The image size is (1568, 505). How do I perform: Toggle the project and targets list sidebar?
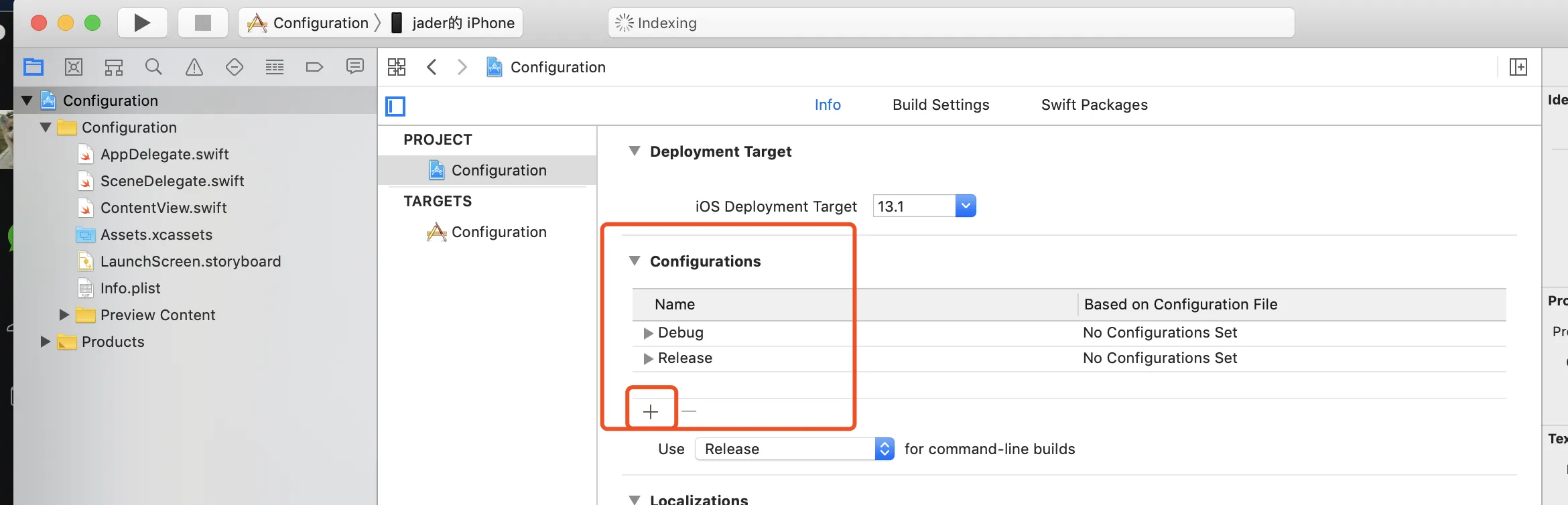pos(395,106)
